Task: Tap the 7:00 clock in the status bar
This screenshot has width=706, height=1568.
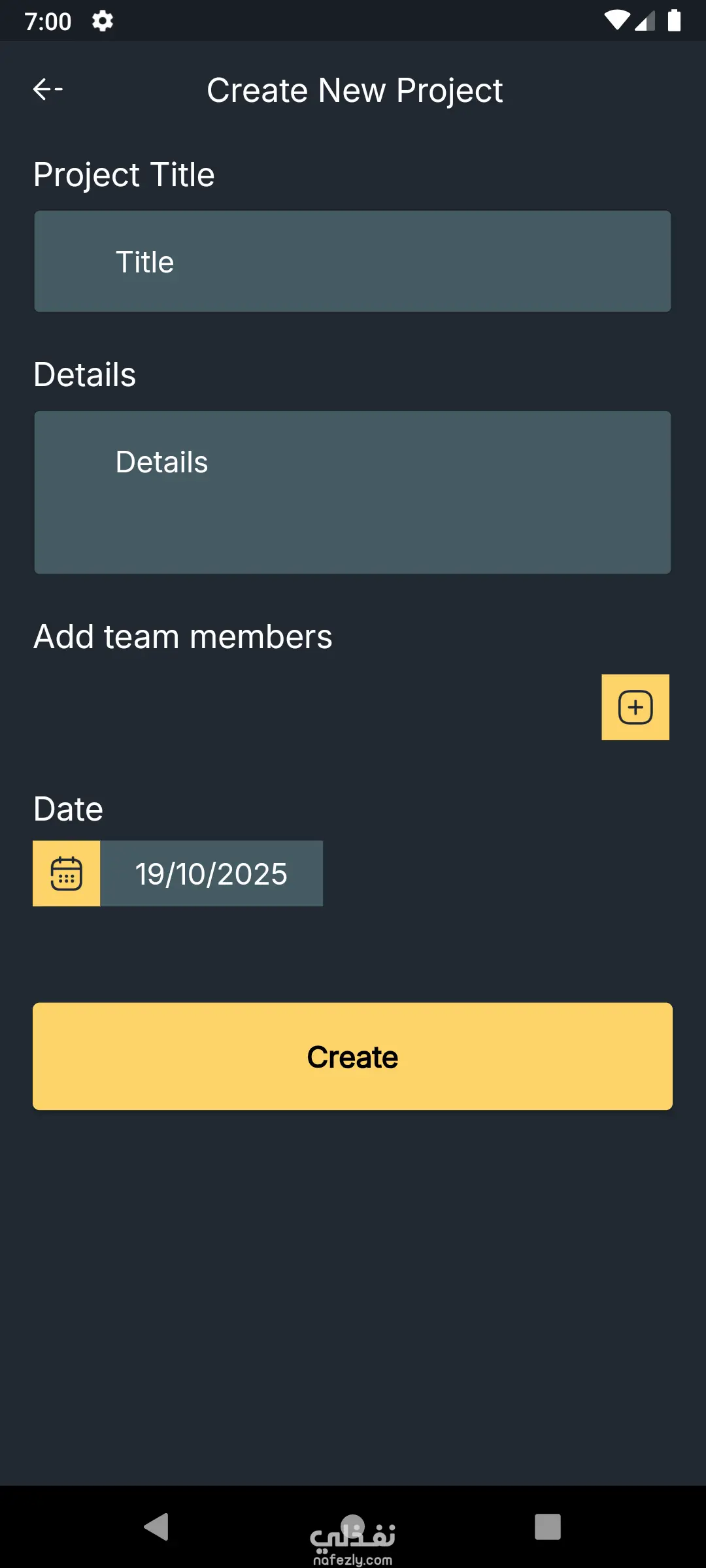Action: 48,22
